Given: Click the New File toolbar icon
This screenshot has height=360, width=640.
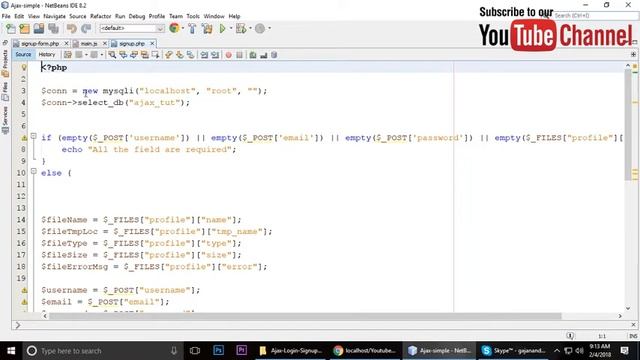Looking at the screenshot, I should pos(11,29).
